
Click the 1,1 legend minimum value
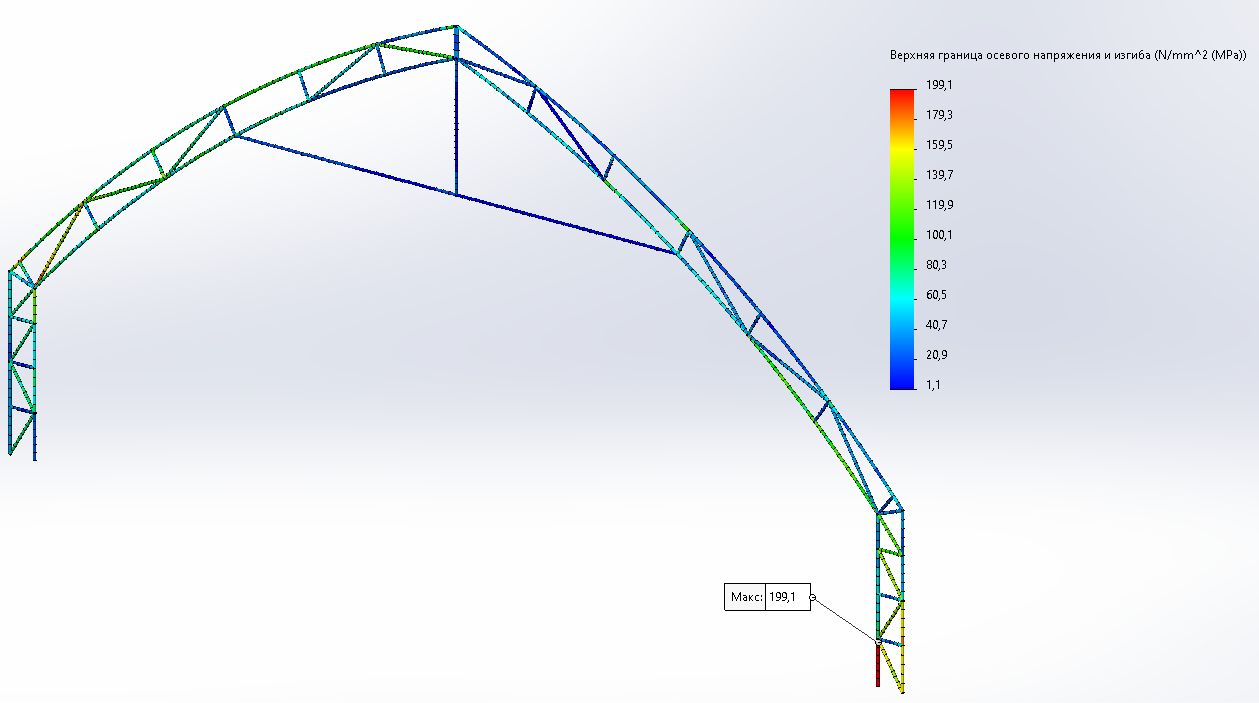[x=933, y=385]
